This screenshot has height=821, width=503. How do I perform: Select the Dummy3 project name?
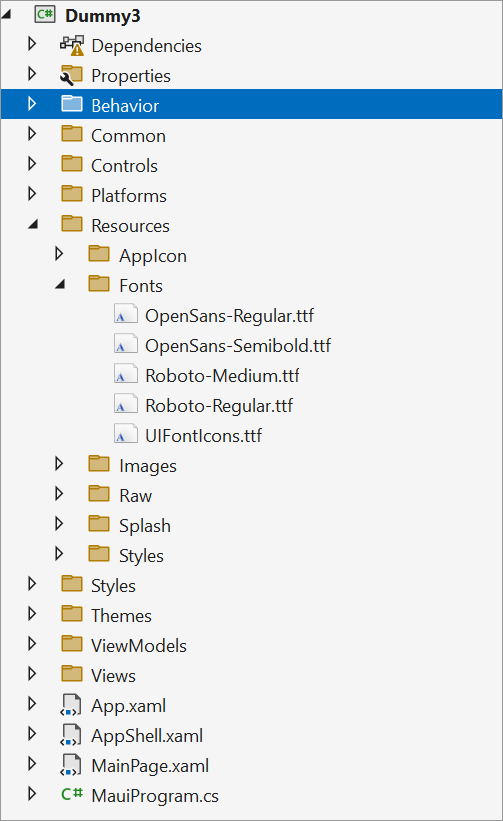(103, 16)
